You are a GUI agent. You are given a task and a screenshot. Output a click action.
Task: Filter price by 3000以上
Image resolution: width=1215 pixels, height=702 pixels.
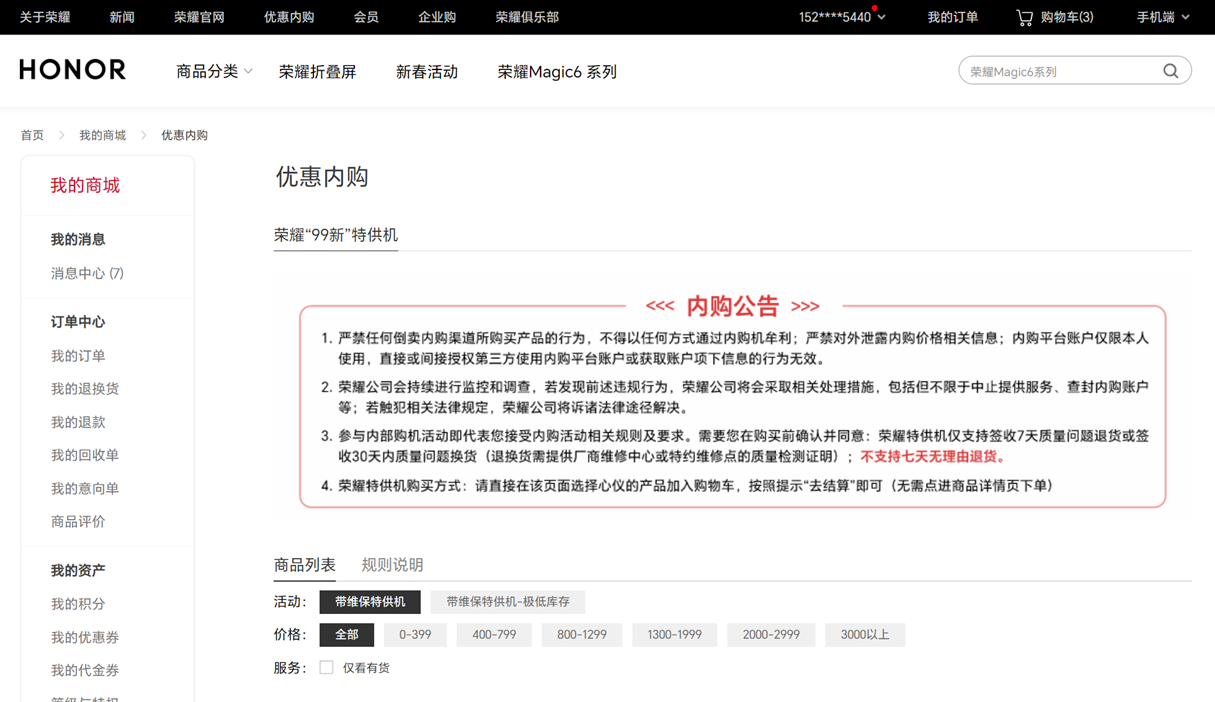(x=865, y=635)
